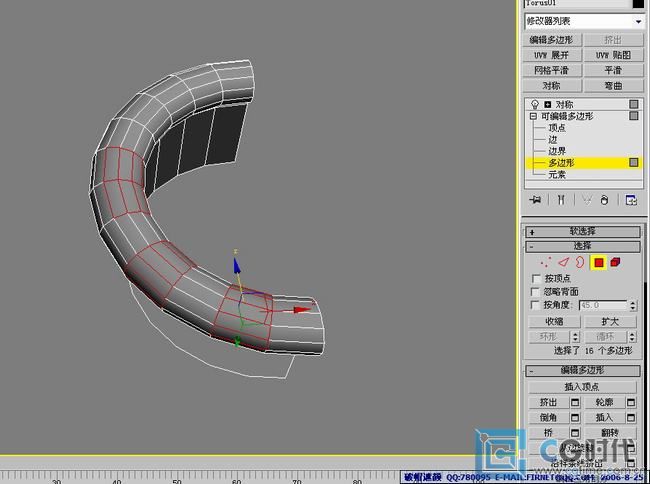Collapse the 选择 rollout
The image size is (650, 484).
coord(582,247)
